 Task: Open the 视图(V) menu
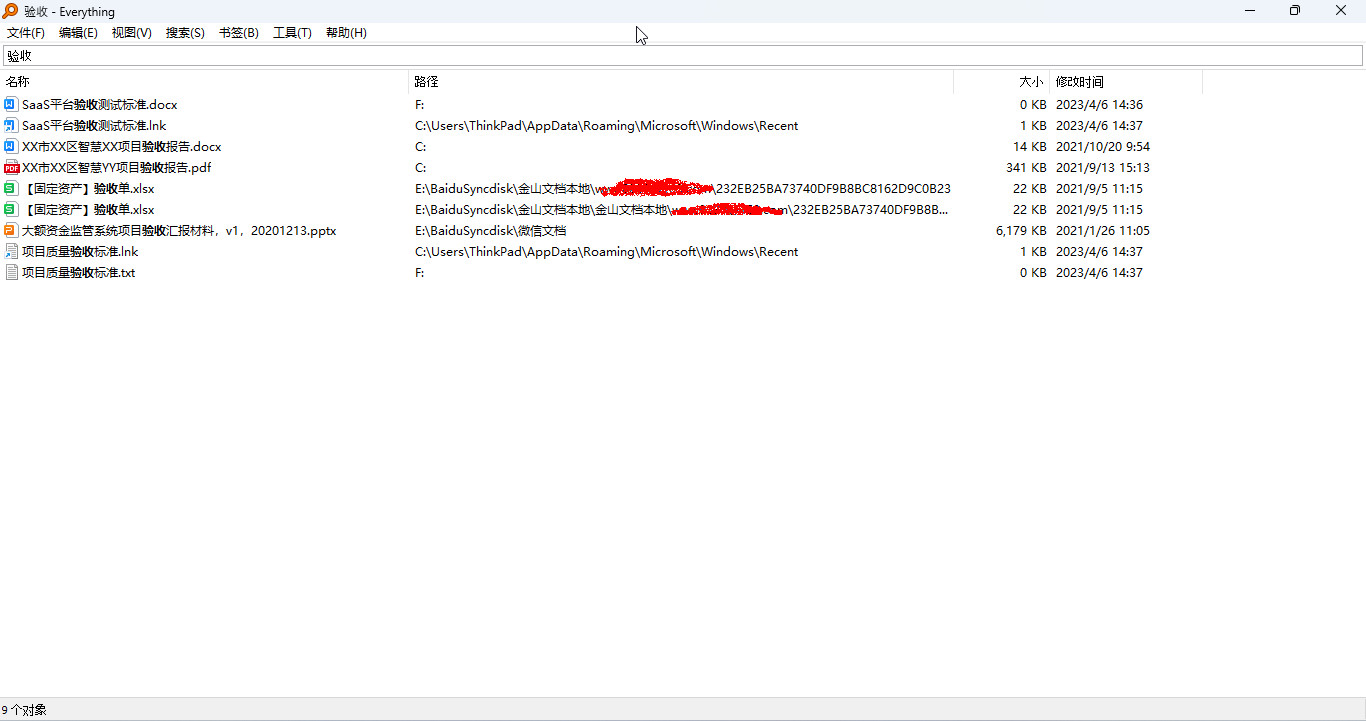(x=132, y=33)
